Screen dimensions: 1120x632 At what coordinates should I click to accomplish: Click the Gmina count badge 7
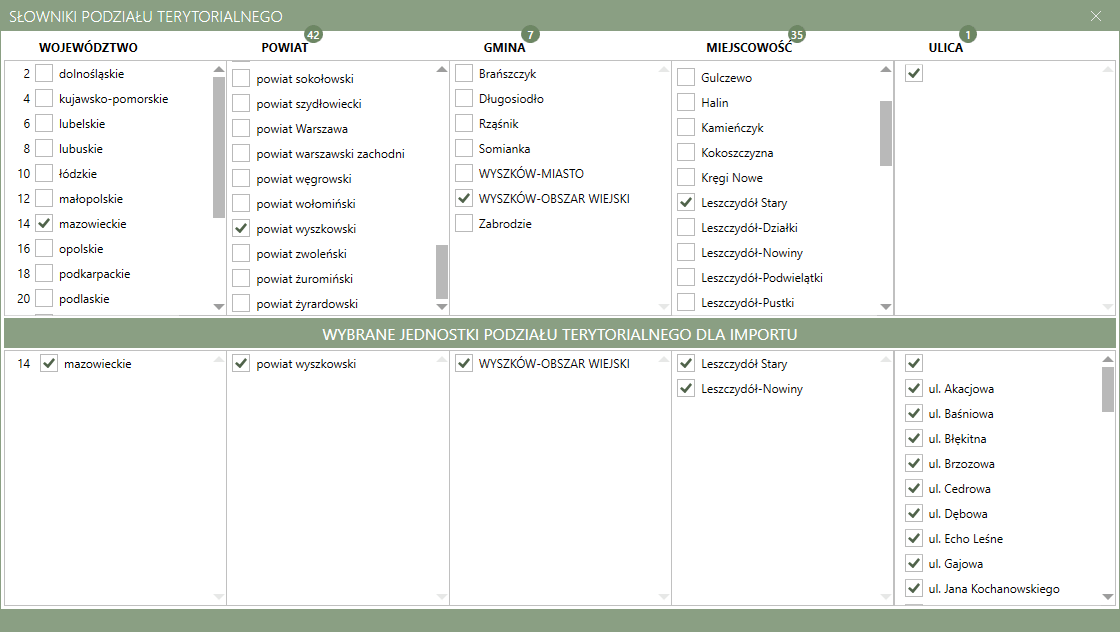pos(530,35)
